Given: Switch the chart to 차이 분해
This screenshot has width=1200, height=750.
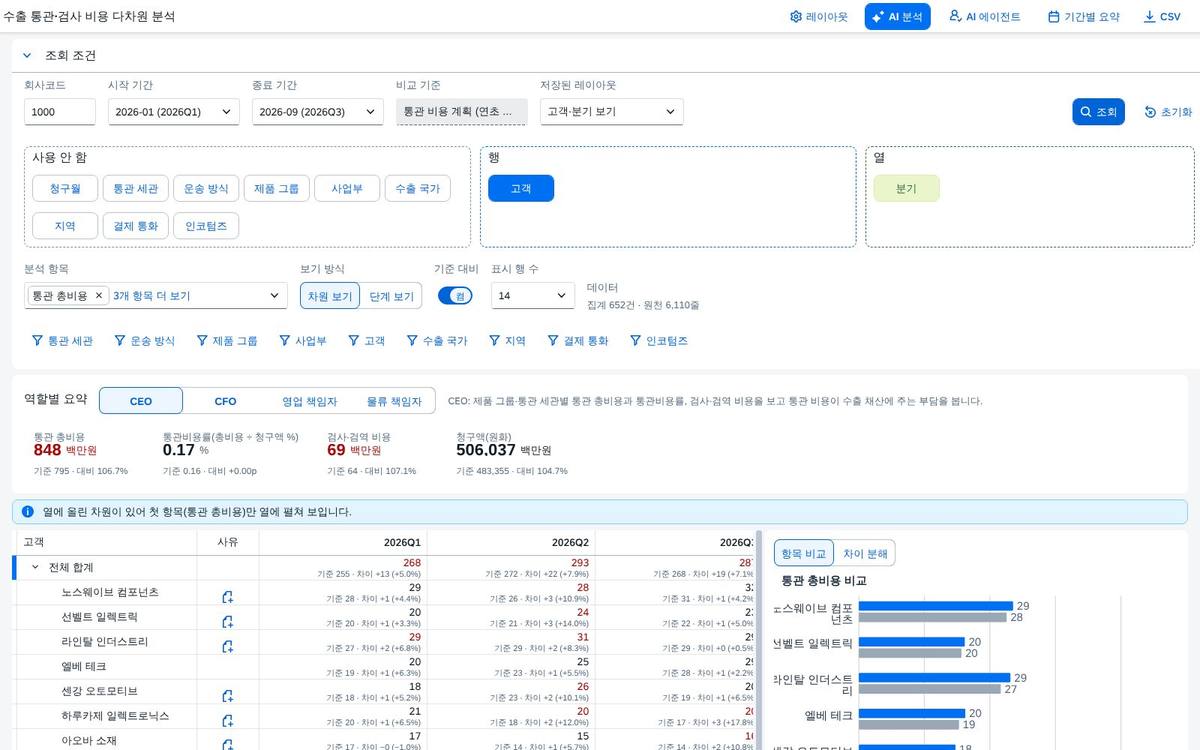Looking at the screenshot, I should (x=864, y=553).
